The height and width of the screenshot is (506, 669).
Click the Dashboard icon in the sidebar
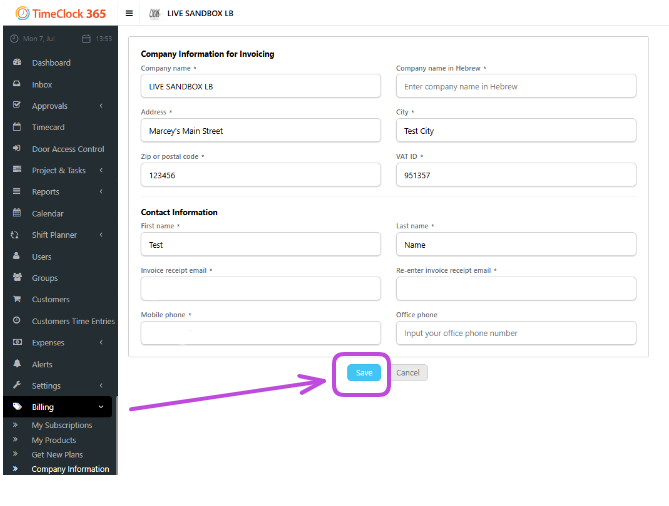[16, 63]
